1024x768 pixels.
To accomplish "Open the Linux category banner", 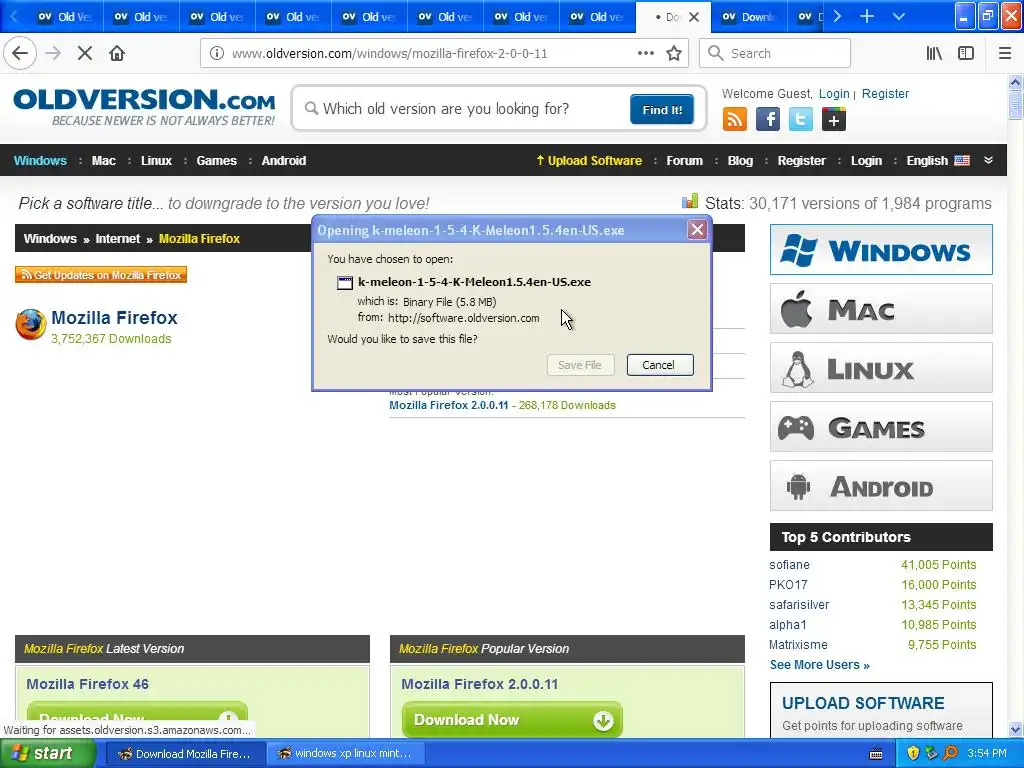I will (881, 368).
